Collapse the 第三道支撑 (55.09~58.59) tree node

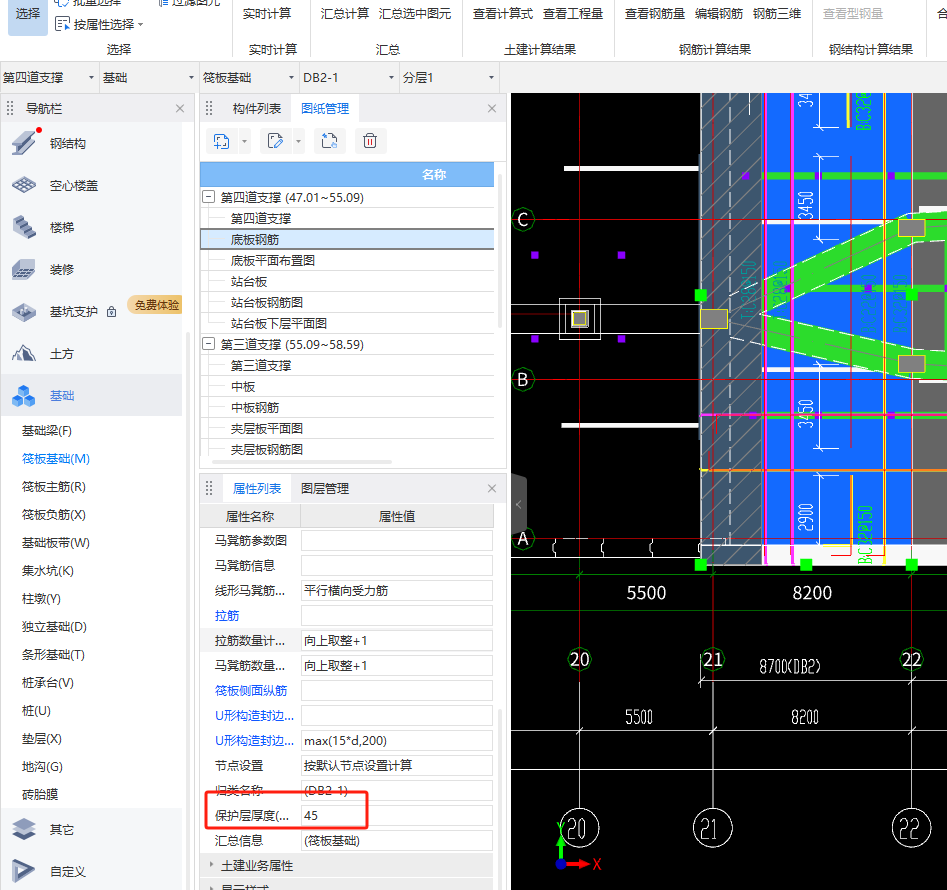coord(208,344)
